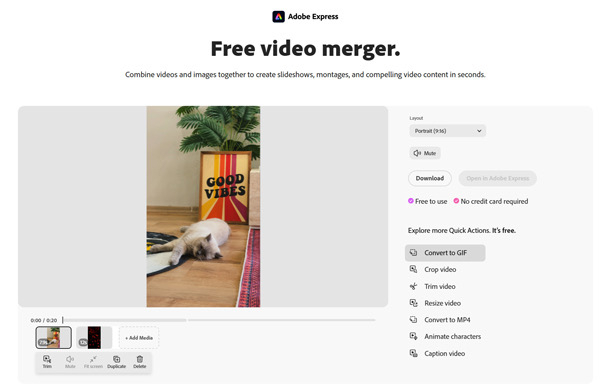Click the Adobe Express logo icon
Image resolution: width=600 pixels, height=388 pixels.
[278, 16]
